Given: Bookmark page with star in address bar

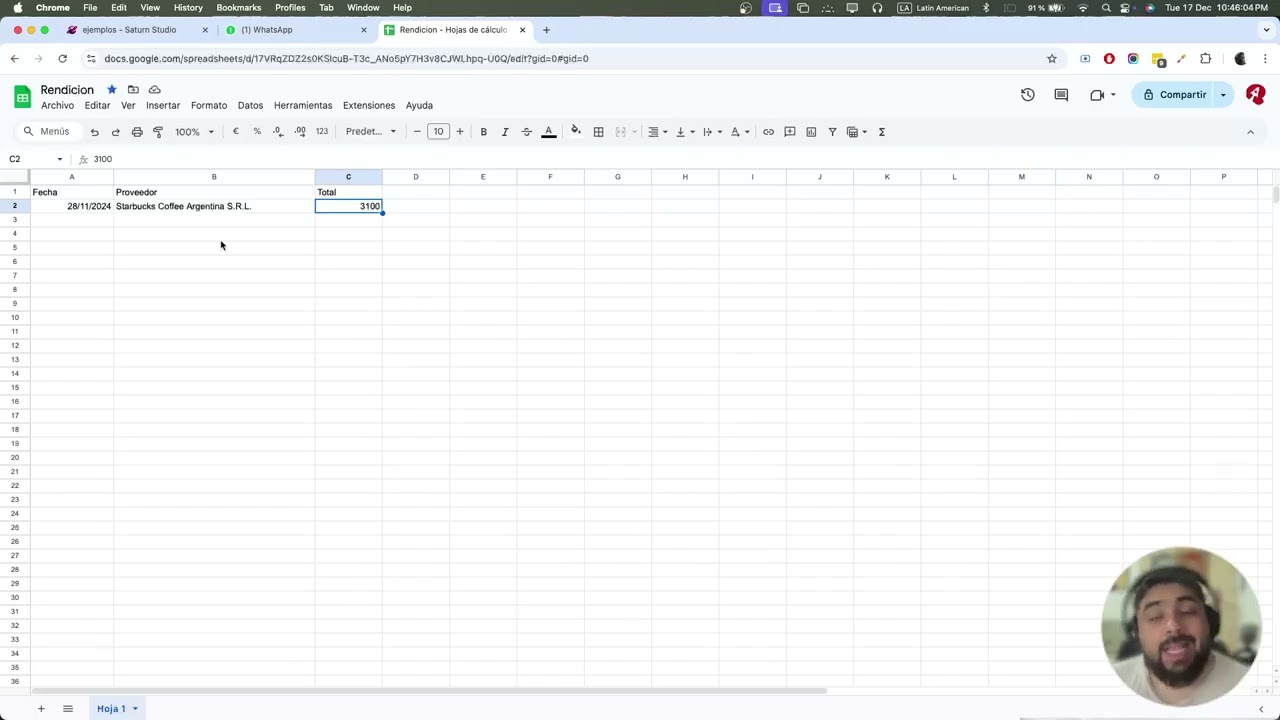Looking at the screenshot, I should (1052, 59).
